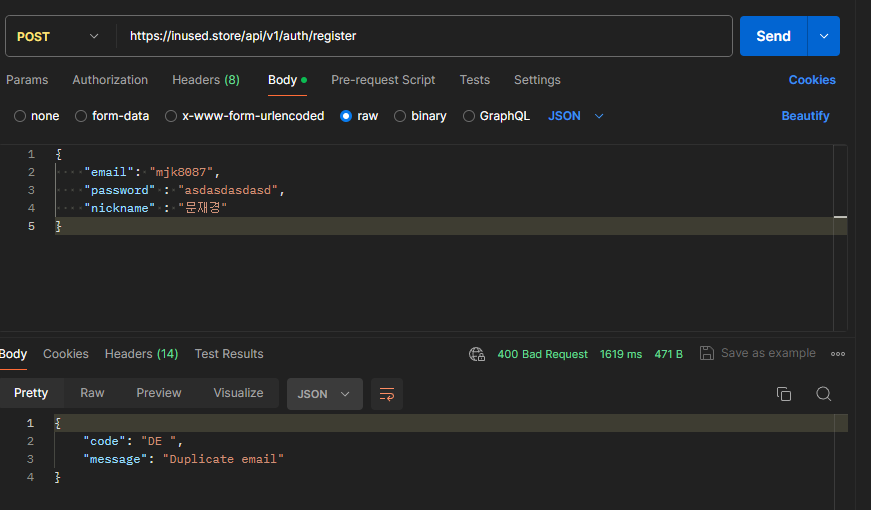Screen dimensions: 871x510
Task: Select the none body type radio
Action: [20, 116]
